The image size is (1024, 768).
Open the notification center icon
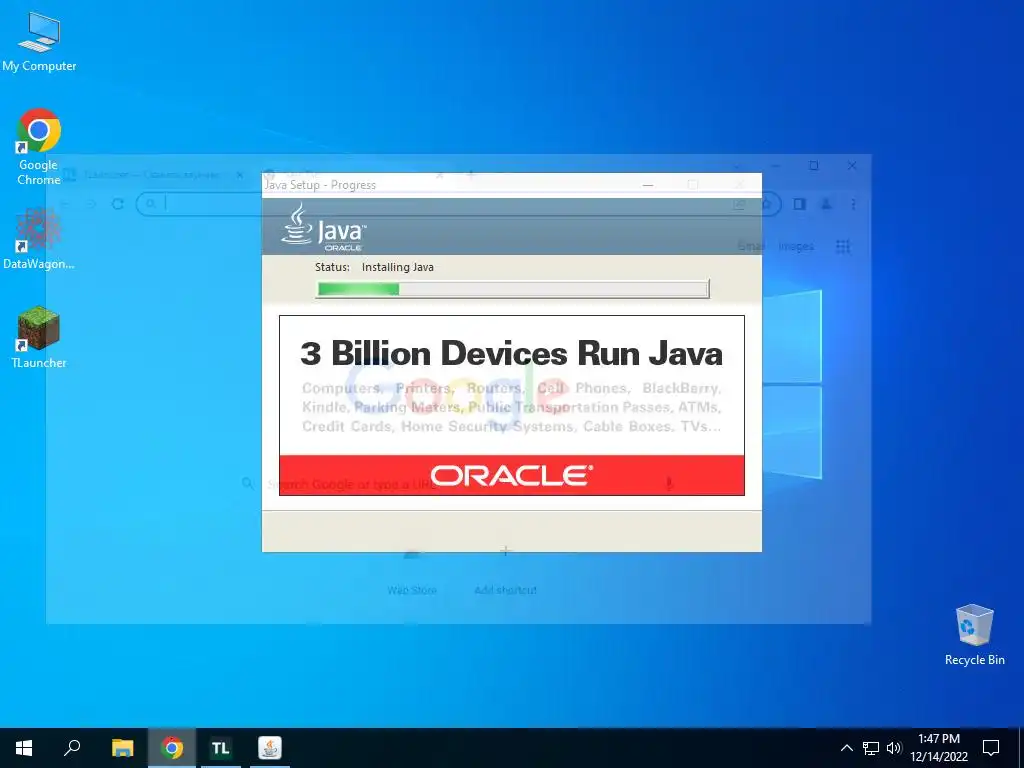tap(991, 748)
